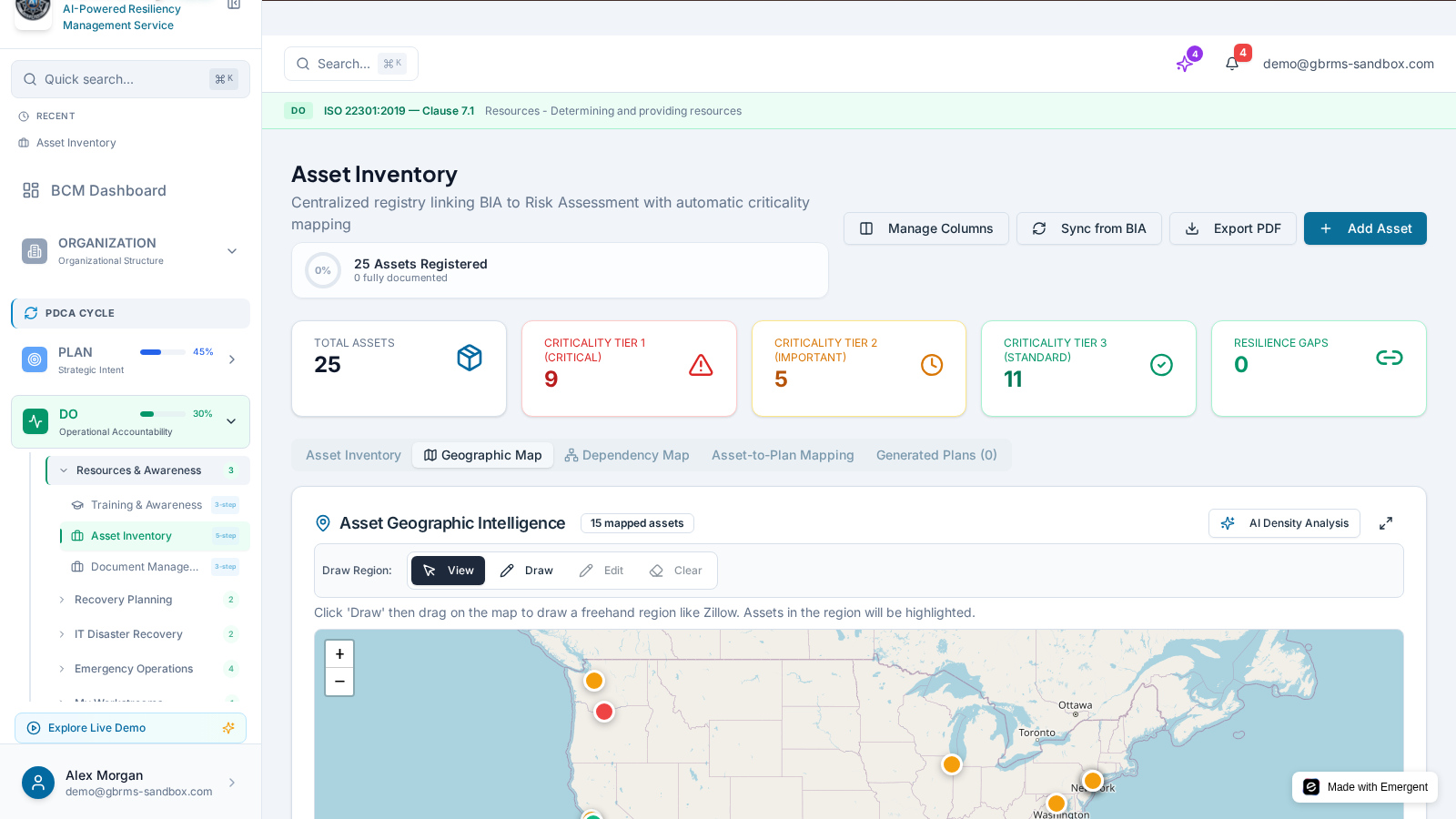This screenshot has height=819, width=1456.
Task: Open the notifications bell
Action: 1232,64
